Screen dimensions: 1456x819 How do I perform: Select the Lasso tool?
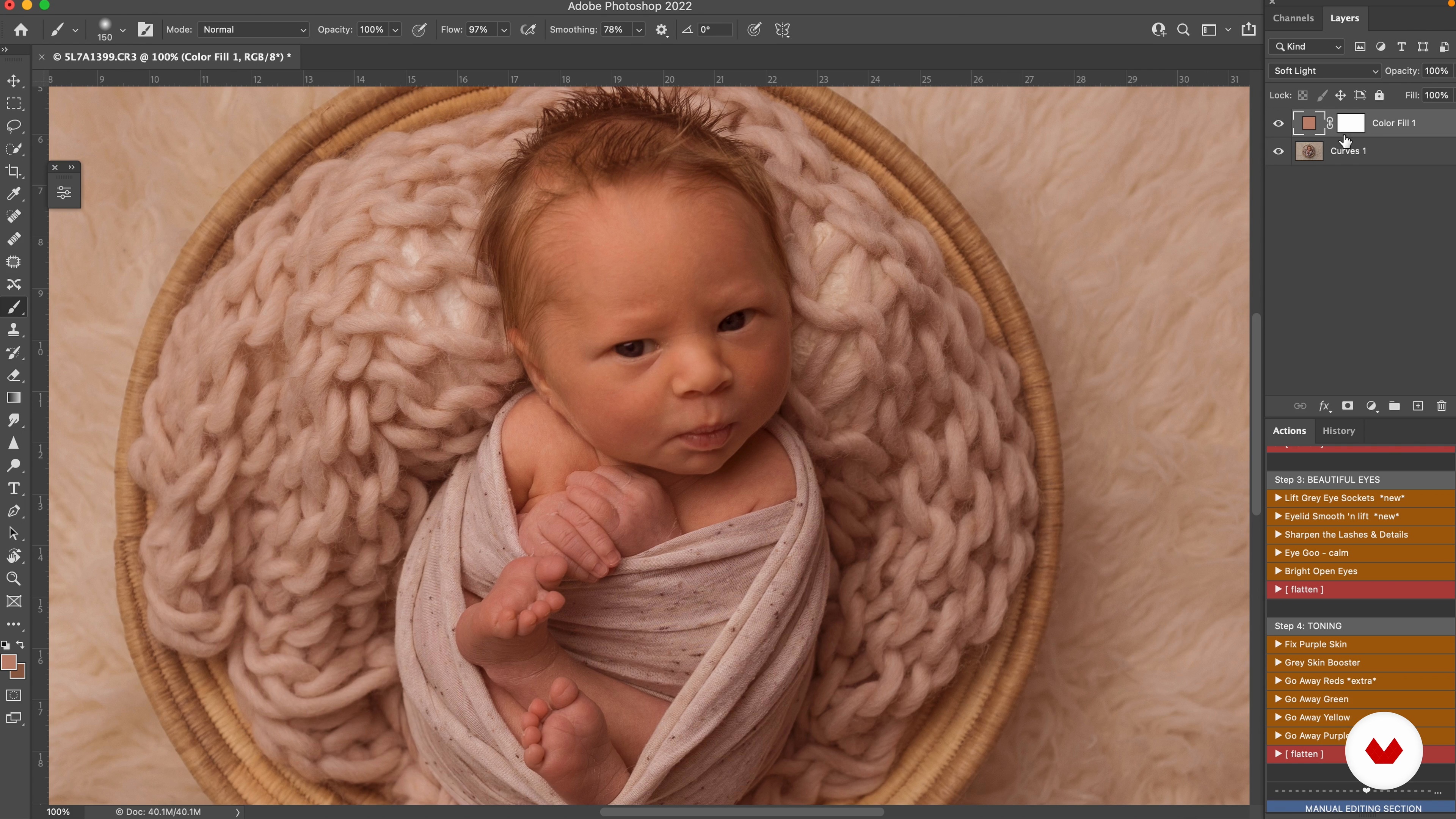point(14,126)
